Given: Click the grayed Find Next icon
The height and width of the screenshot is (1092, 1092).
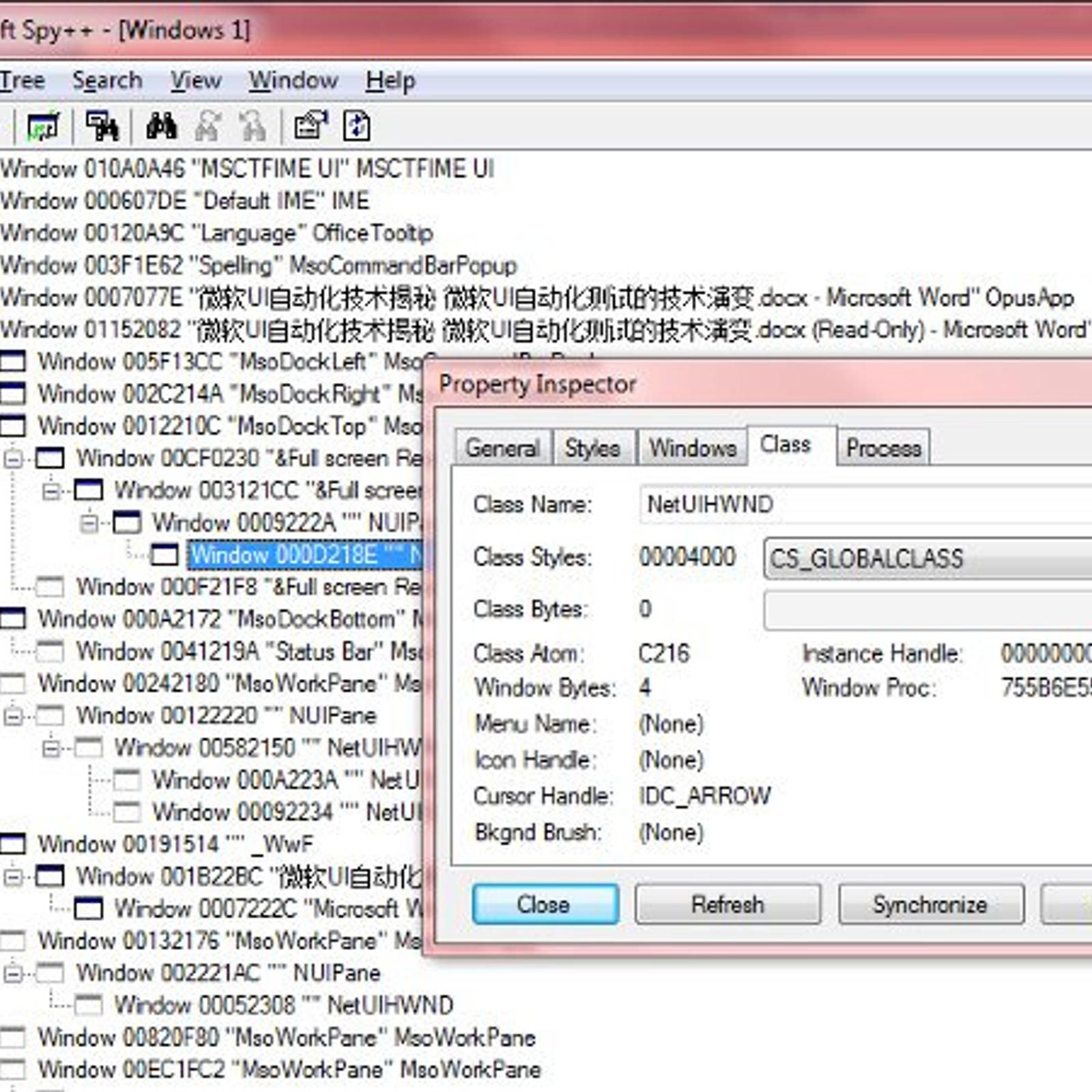Looking at the screenshot, I should click(207, 127).
